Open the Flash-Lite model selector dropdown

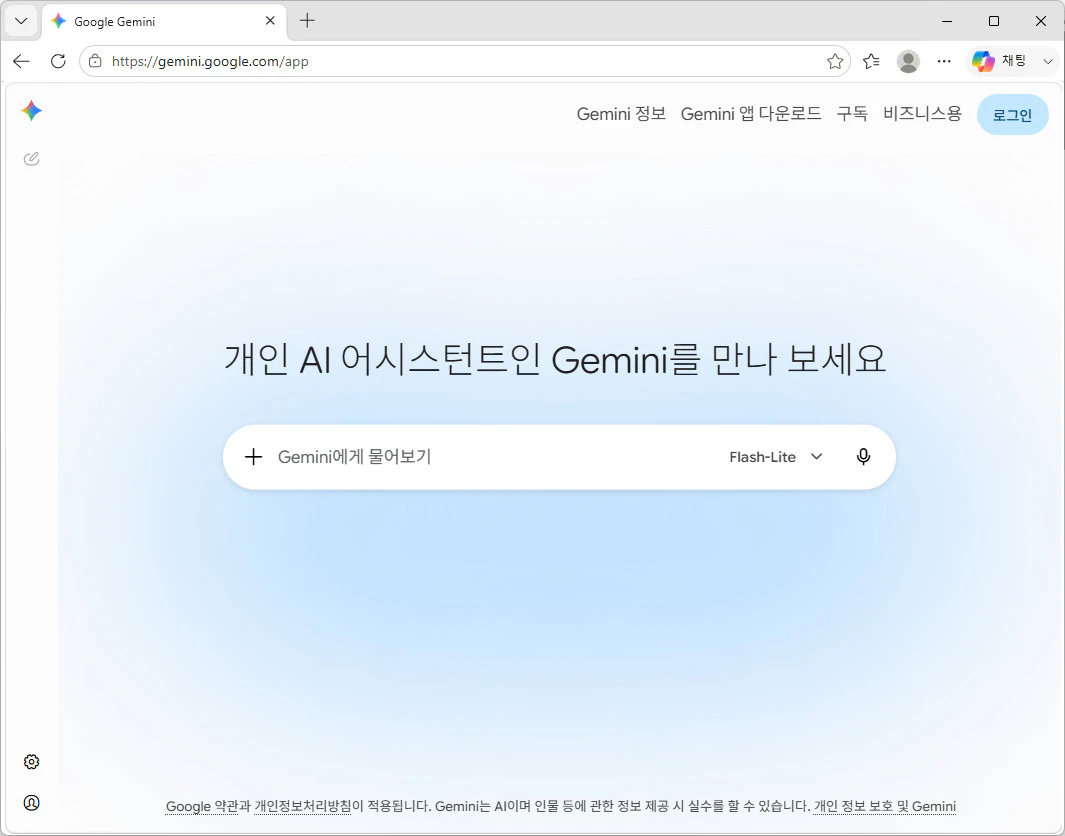coord(776,457)
